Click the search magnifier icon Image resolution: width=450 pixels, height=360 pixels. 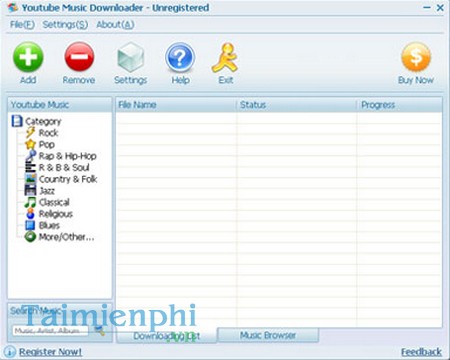99,330
